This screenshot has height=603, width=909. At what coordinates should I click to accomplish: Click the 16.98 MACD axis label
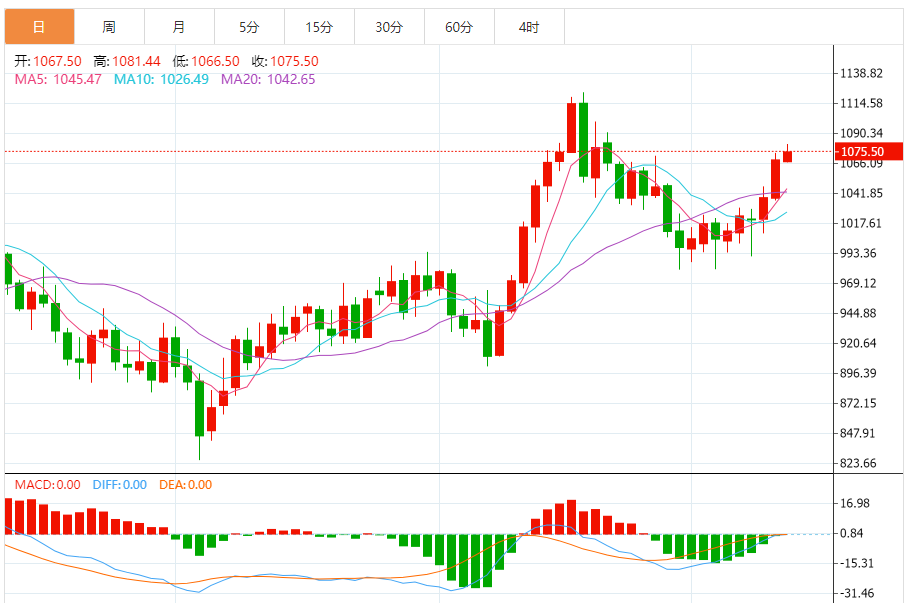point(855,503)
